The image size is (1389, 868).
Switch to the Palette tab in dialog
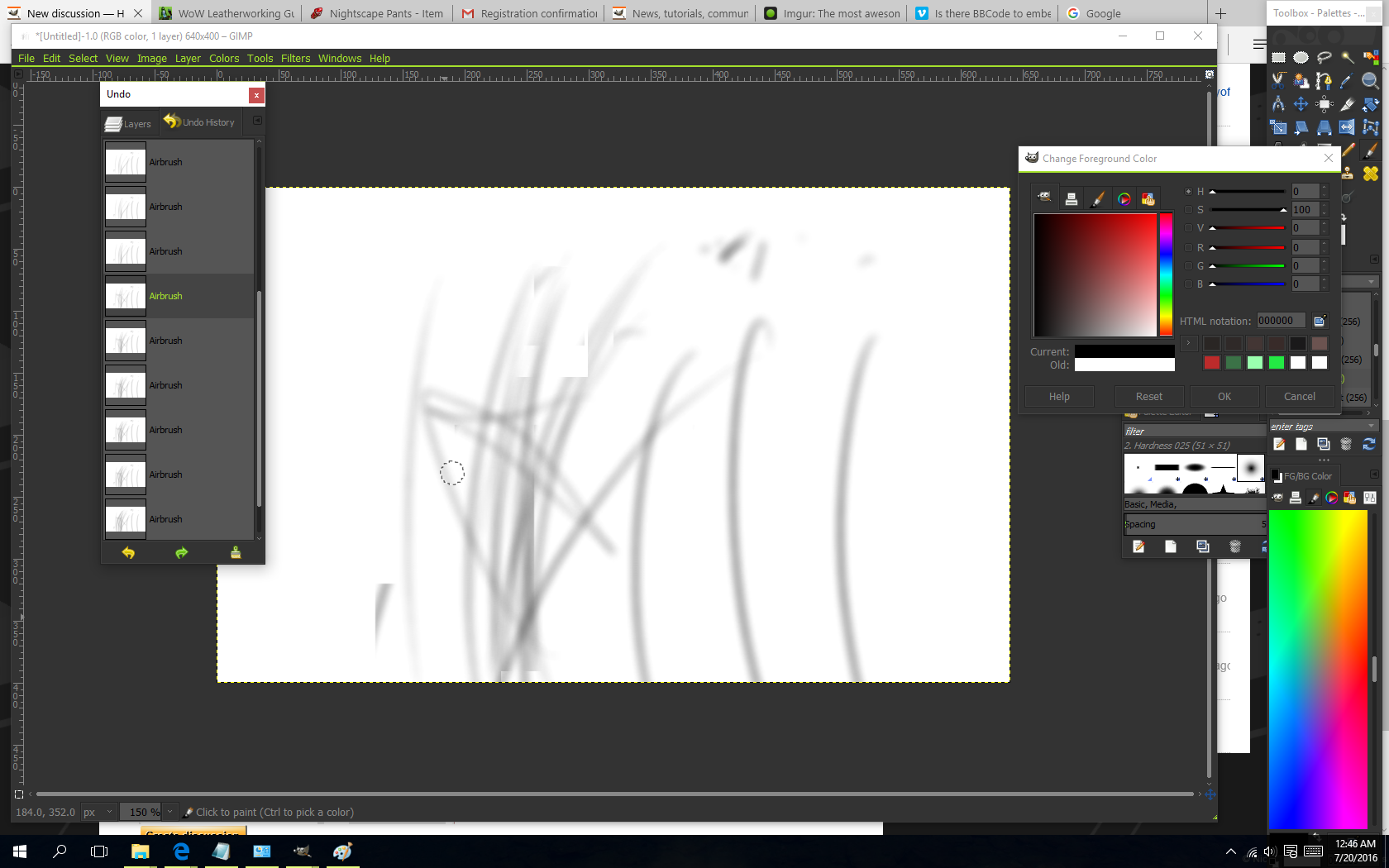coord(1148,198)
